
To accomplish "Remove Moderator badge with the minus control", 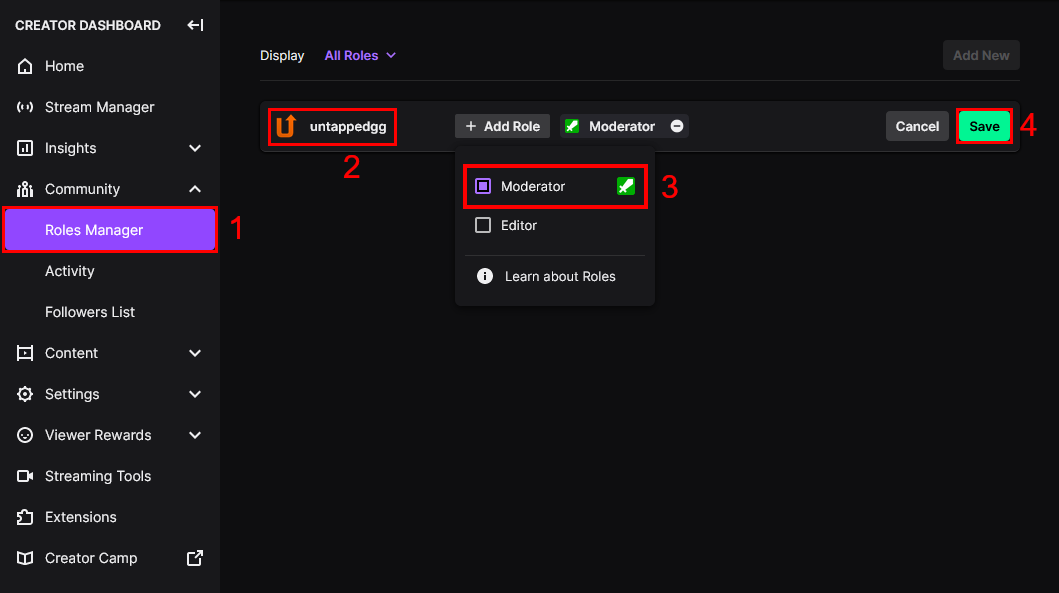I will (677, 126).
